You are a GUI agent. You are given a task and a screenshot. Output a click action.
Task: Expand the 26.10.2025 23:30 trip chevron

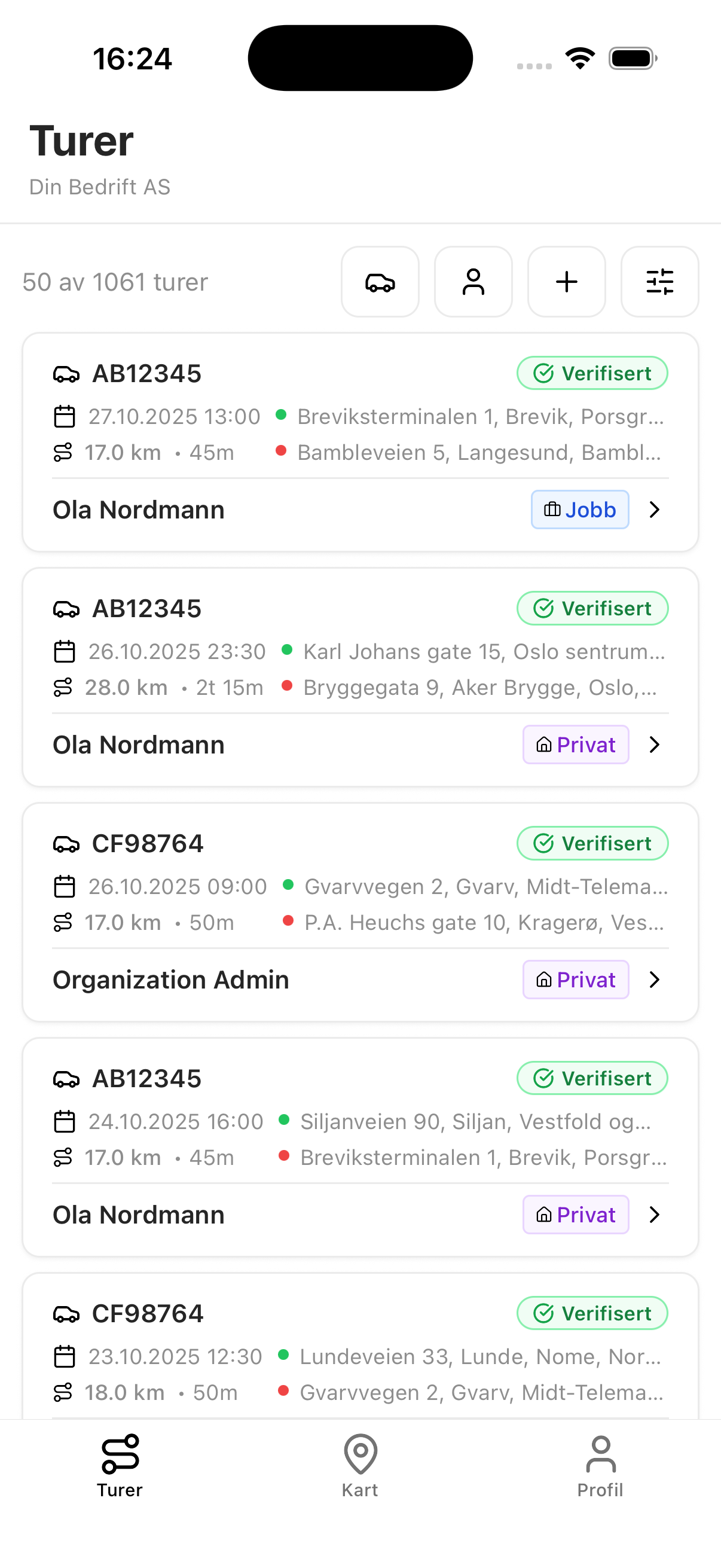pyautogui.click(x=654, y=745)
